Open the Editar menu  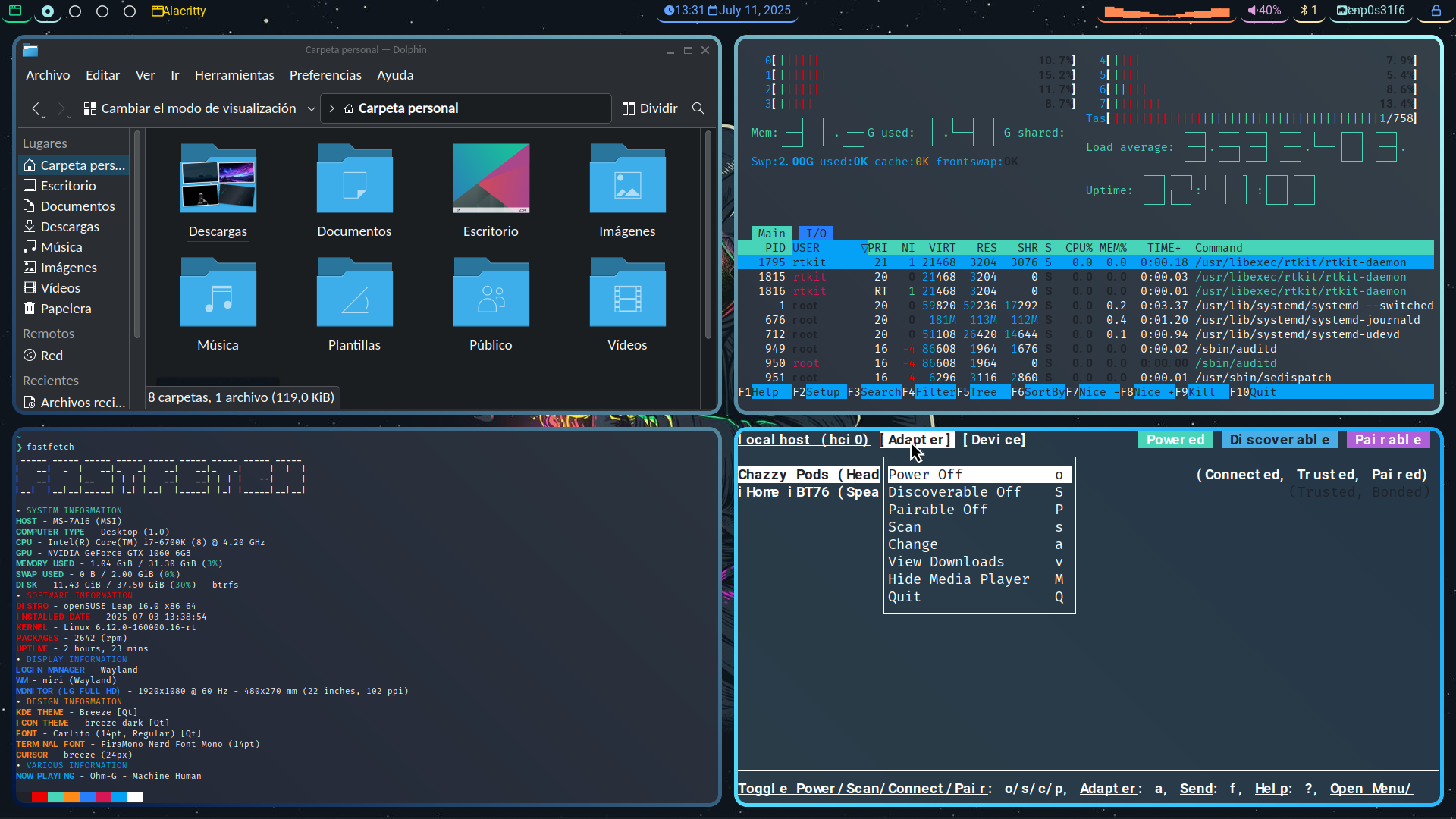pos(102,75)
